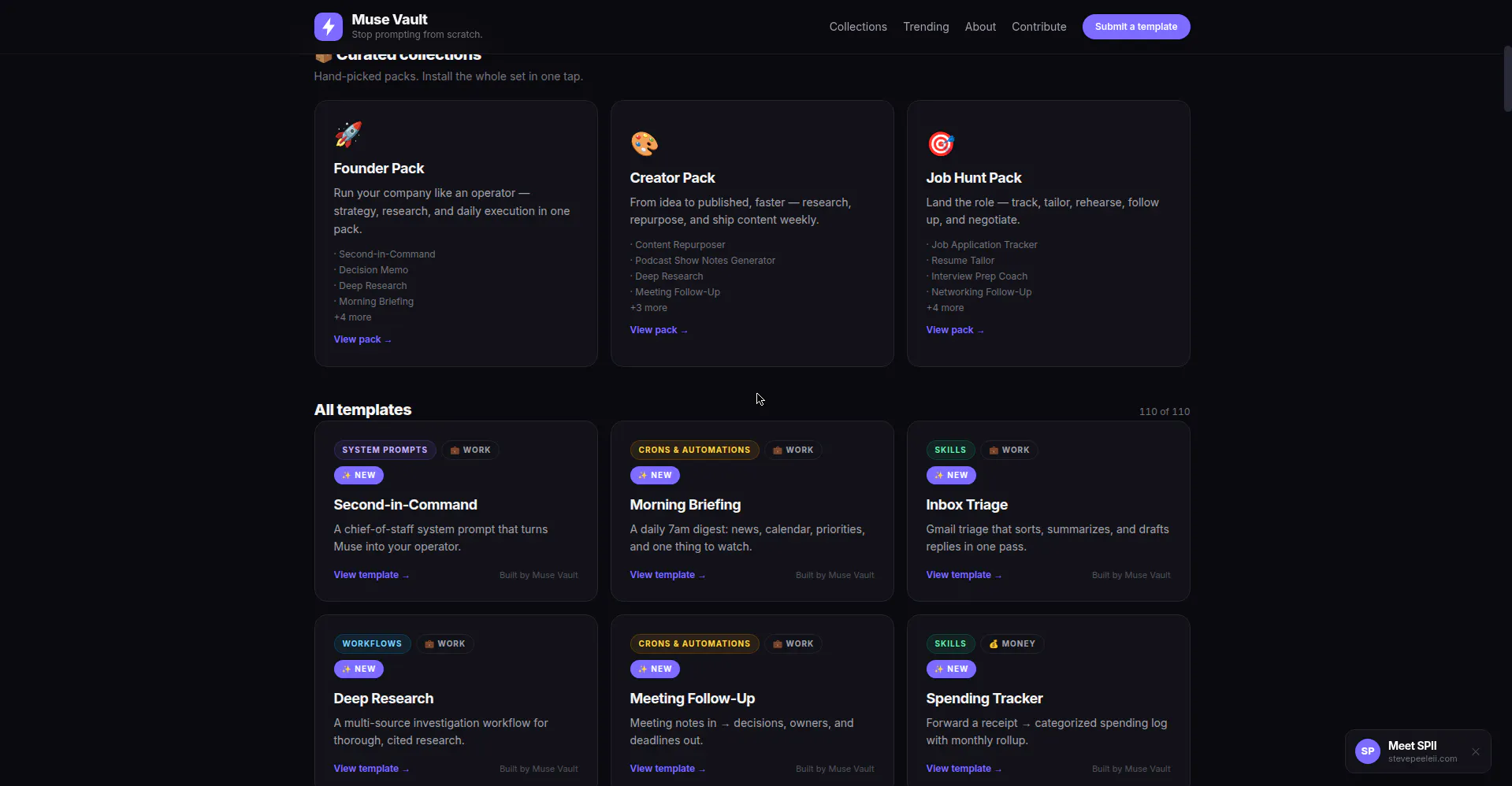Click the Submit a template button

point(1135,27)
